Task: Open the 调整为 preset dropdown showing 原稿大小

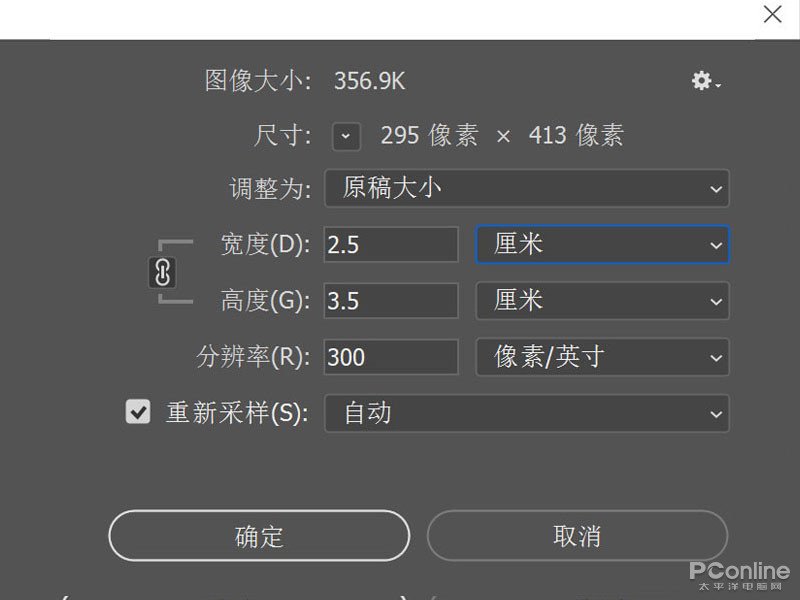Action: click(x=527, y=188)
